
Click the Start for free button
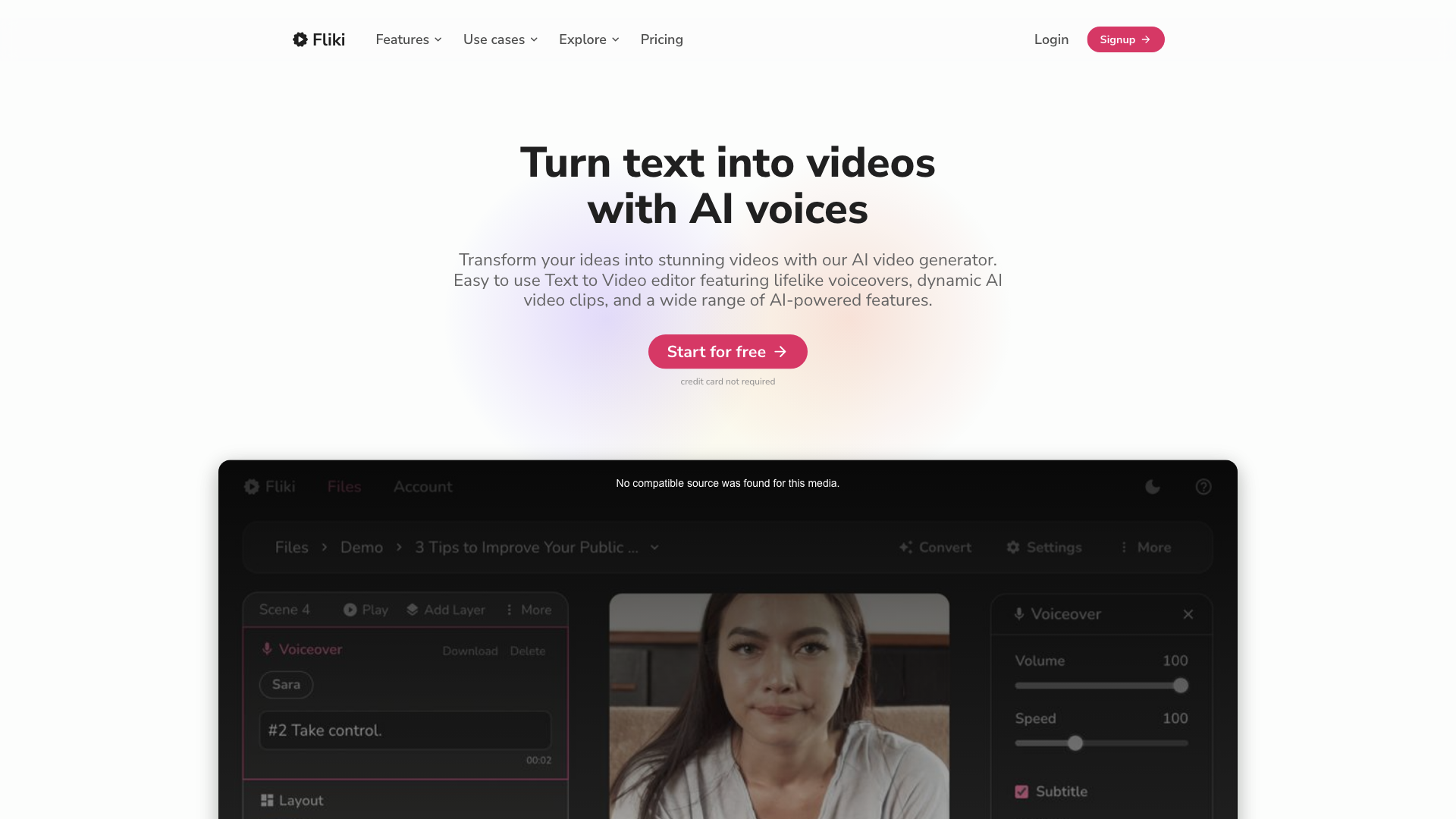(x=727, y=352)
